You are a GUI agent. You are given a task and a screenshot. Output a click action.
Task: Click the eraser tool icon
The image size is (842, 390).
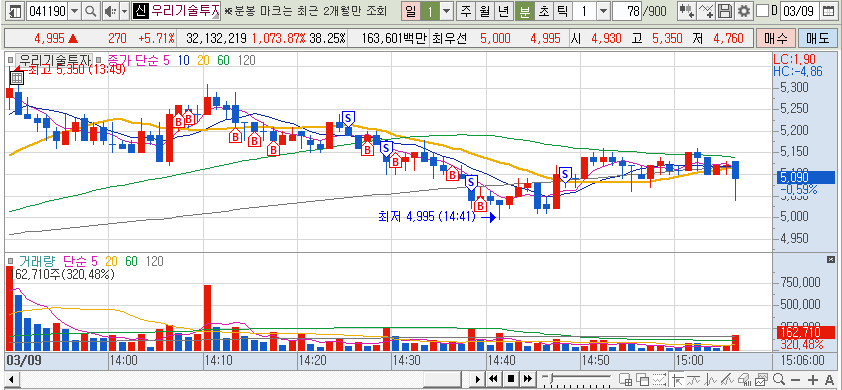point(745,379)
